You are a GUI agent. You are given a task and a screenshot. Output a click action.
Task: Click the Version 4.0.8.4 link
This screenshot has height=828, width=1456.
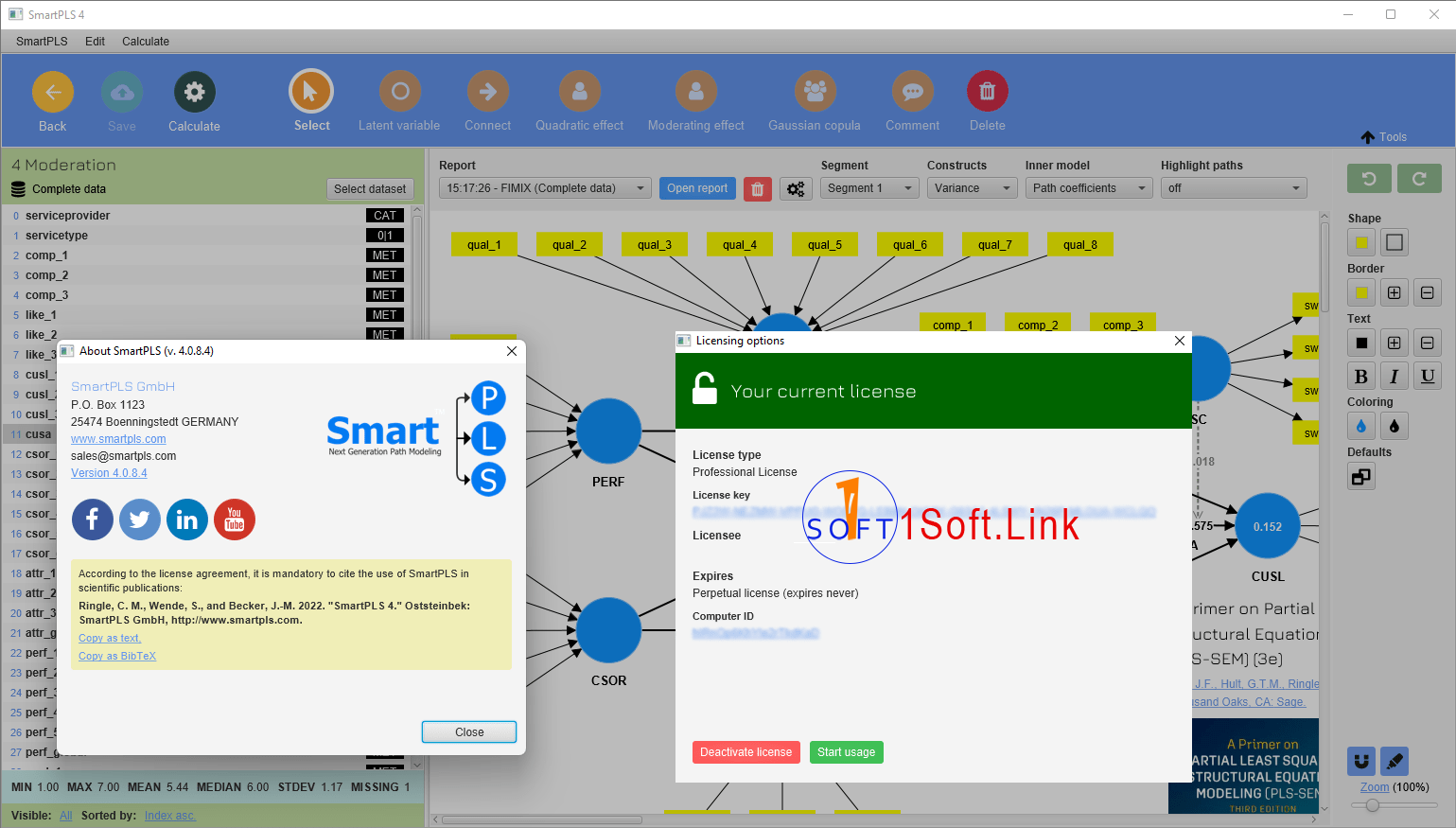coord(109,473)
